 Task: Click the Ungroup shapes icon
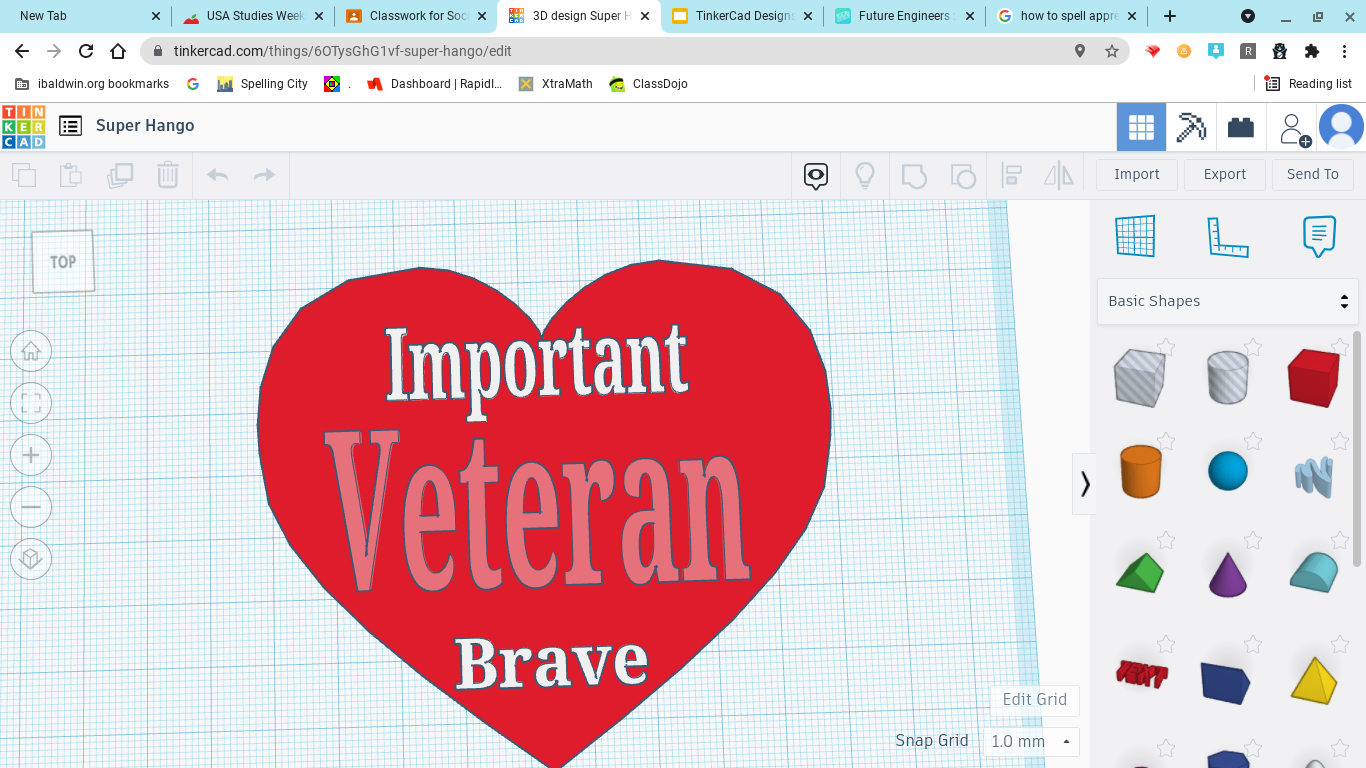[x=962, y=176]
